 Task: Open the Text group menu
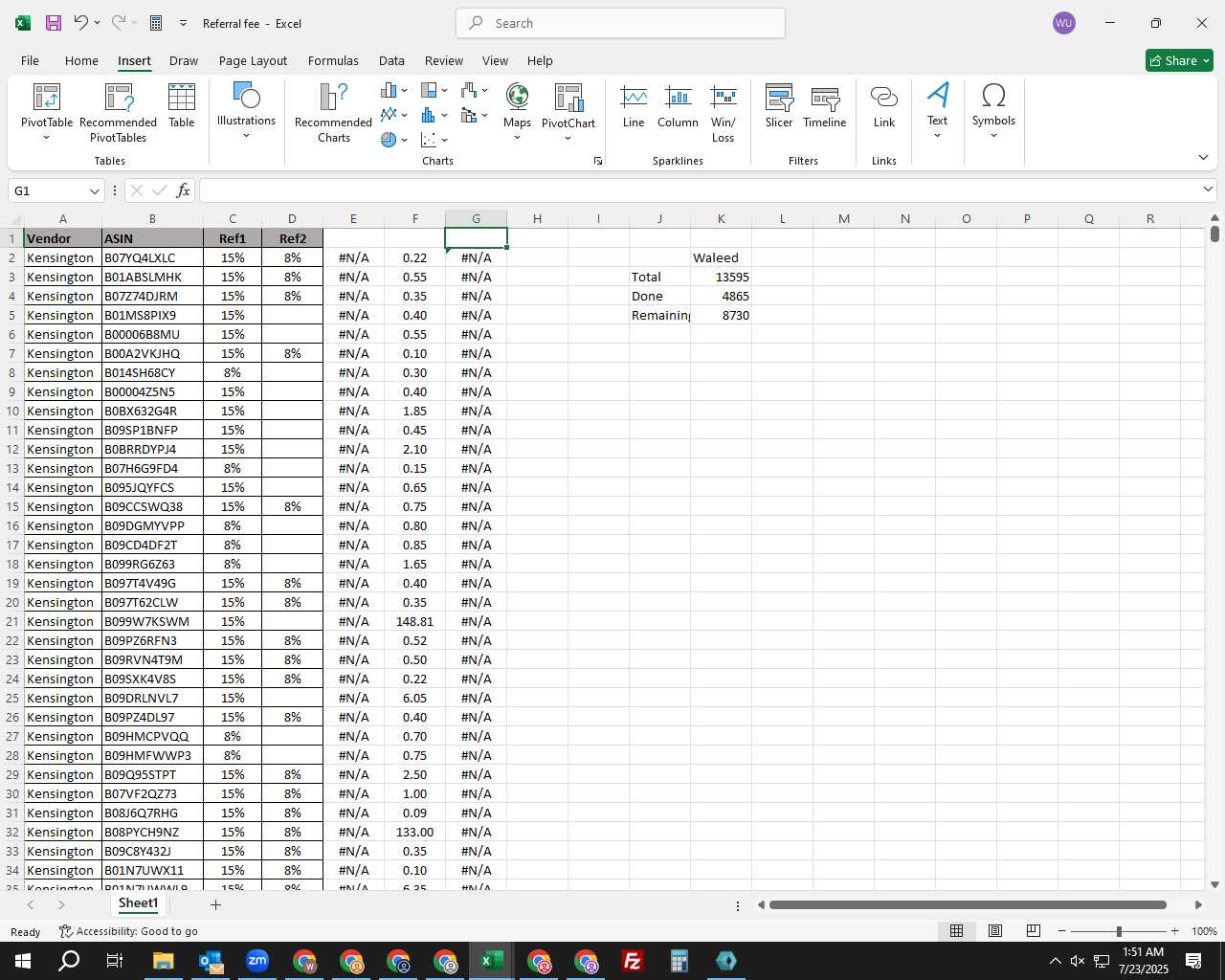click(937, 110)
